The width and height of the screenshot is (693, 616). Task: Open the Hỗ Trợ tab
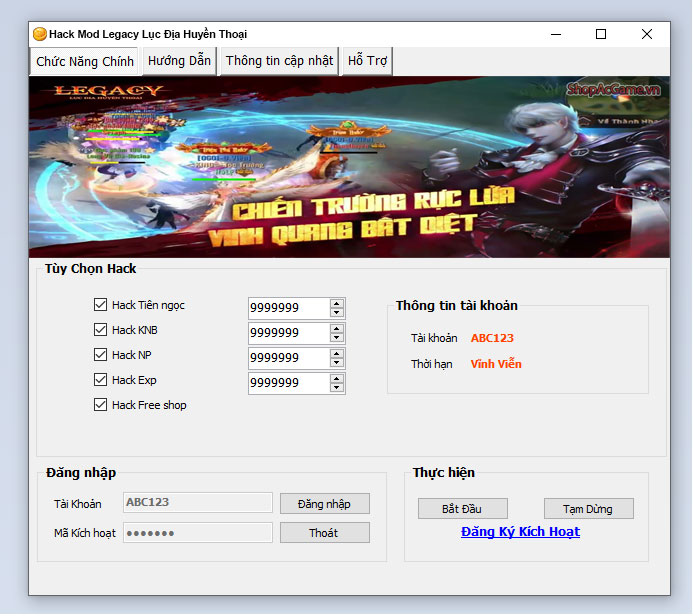(367, 61)
